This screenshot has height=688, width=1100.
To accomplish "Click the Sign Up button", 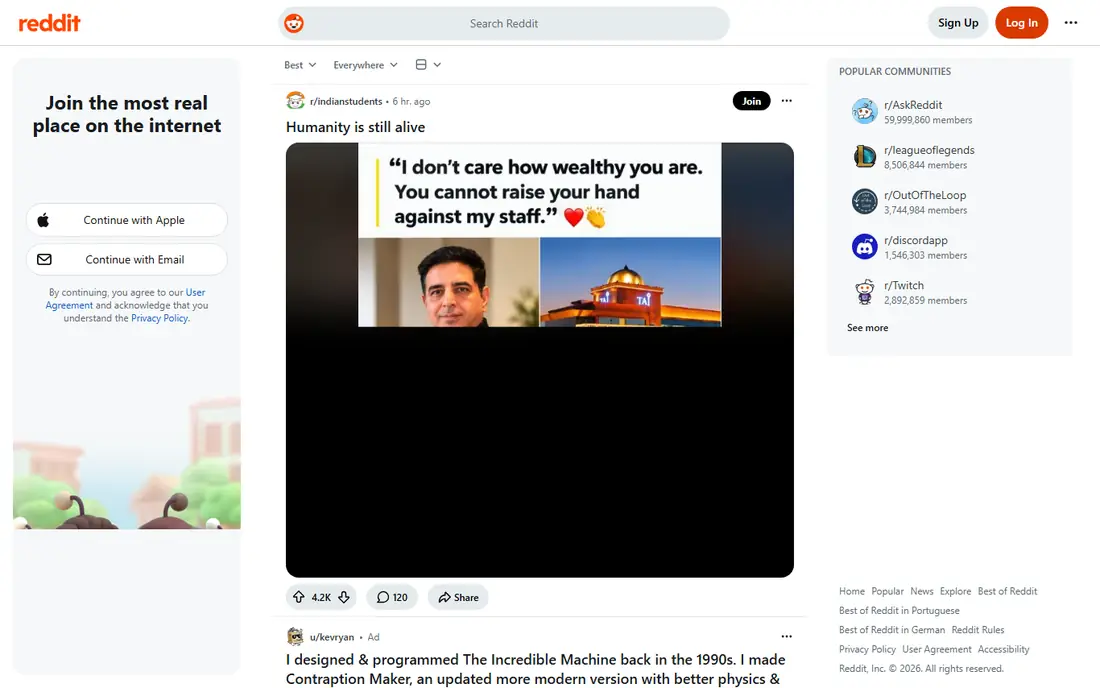I will 958,22.
